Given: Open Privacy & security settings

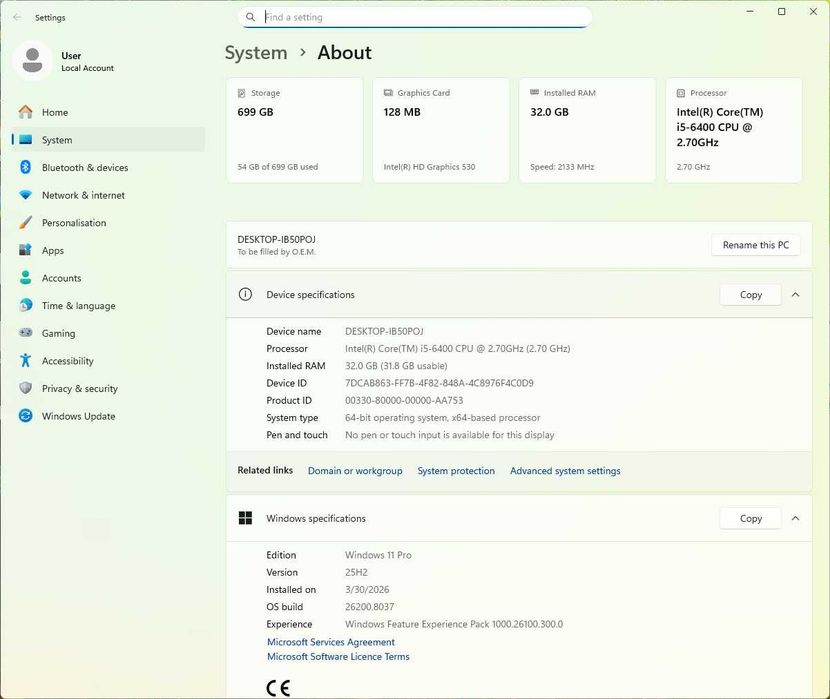Looking at the screenshot, I should pos(79,389).
